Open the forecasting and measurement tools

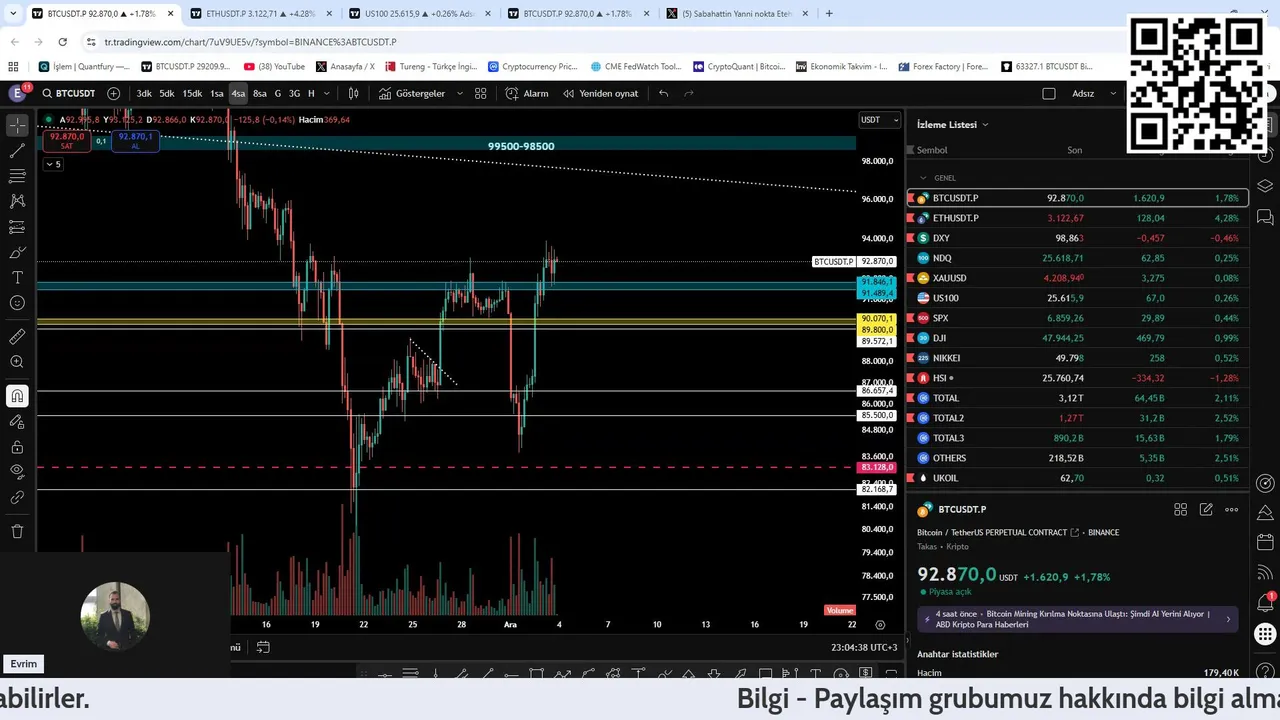point(17,227)
